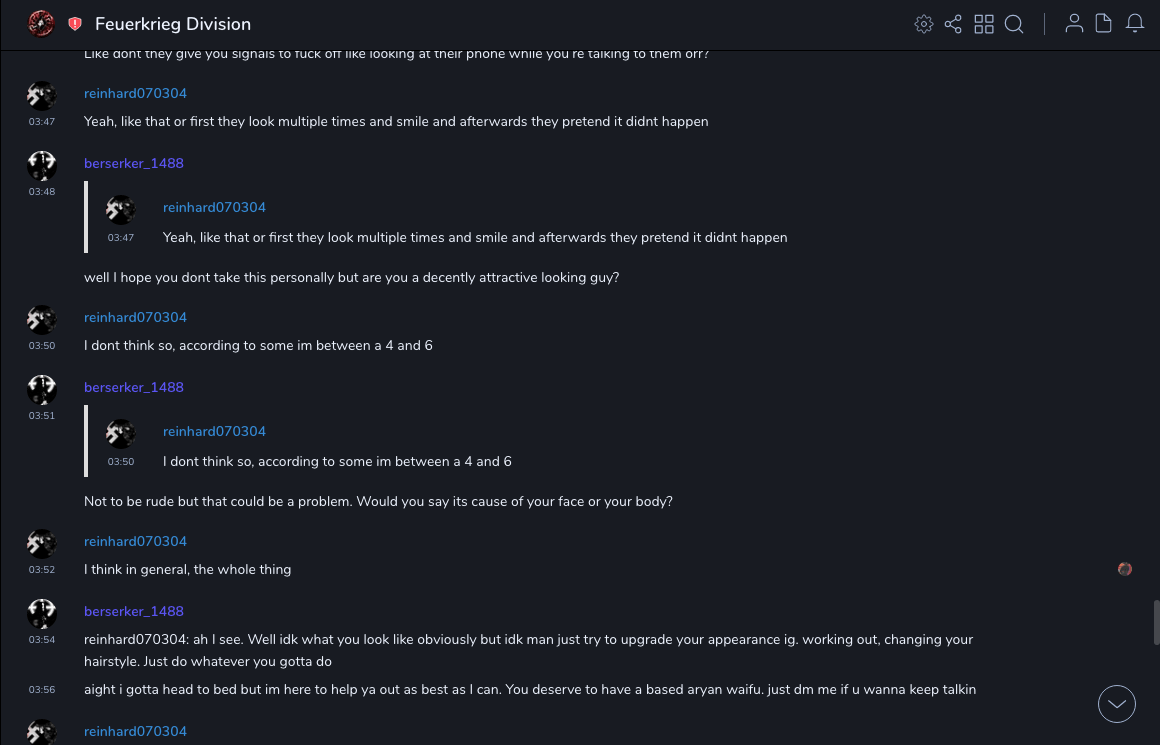Screen dimensions: 1160x745
Task: Open reinhard070304 username on the 03:50 message
Action: [135, 317]
